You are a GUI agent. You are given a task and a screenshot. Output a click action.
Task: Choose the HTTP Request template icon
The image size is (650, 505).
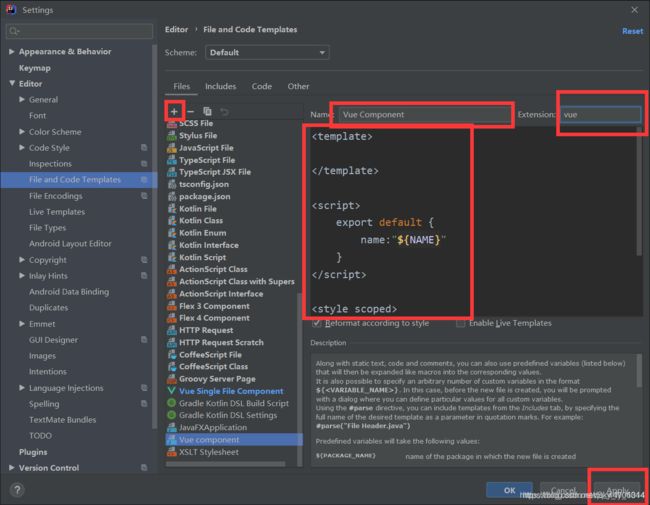click(x=172, y=330)
